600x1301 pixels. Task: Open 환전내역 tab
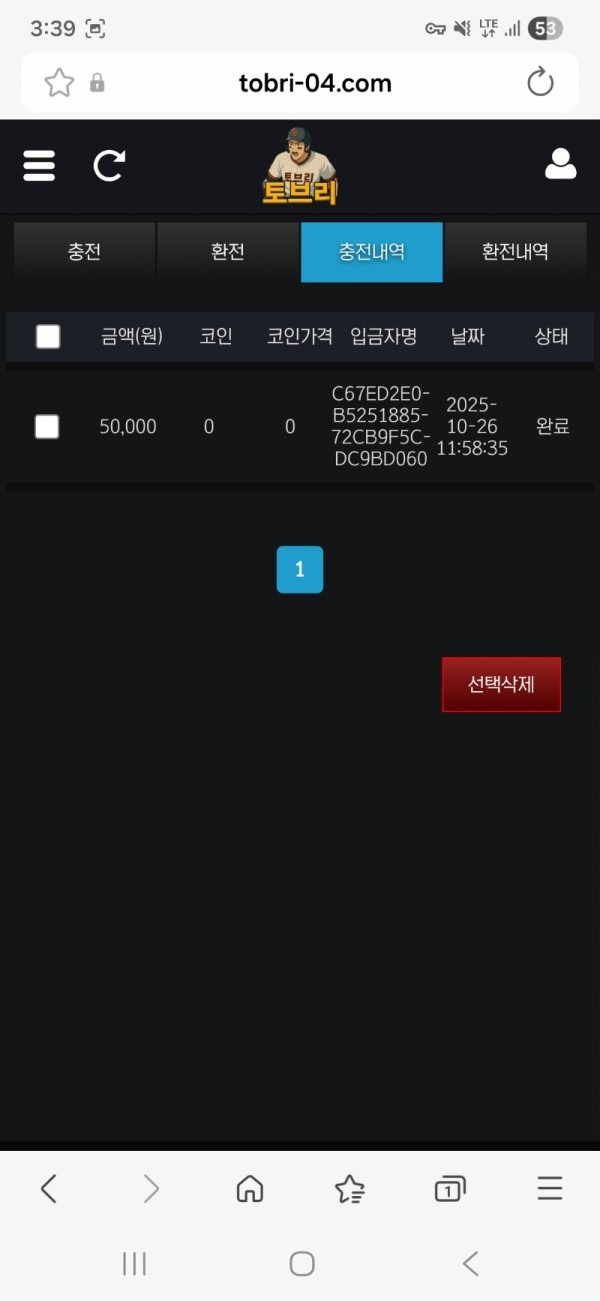click(x=515, y=252)
